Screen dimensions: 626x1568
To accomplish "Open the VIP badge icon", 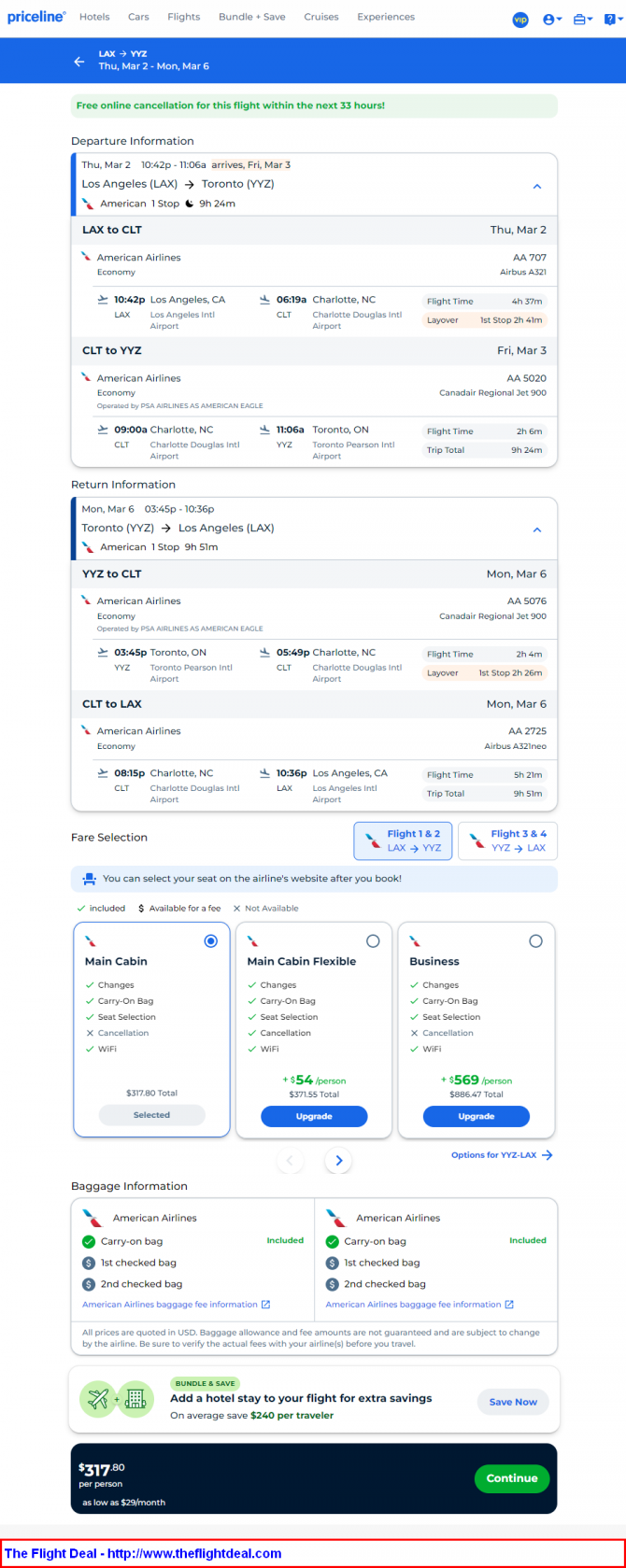I will pyautogui.click(x=520, y=19).
